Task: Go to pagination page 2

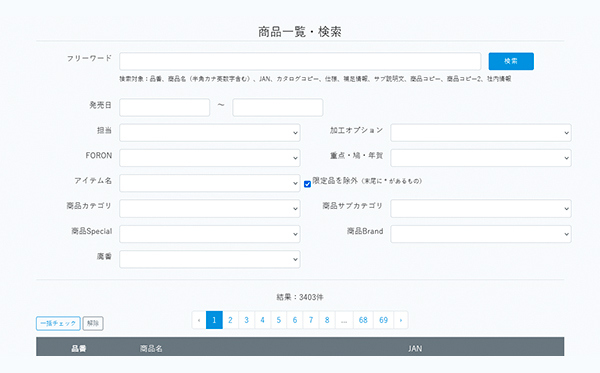Action: [230, 320]
